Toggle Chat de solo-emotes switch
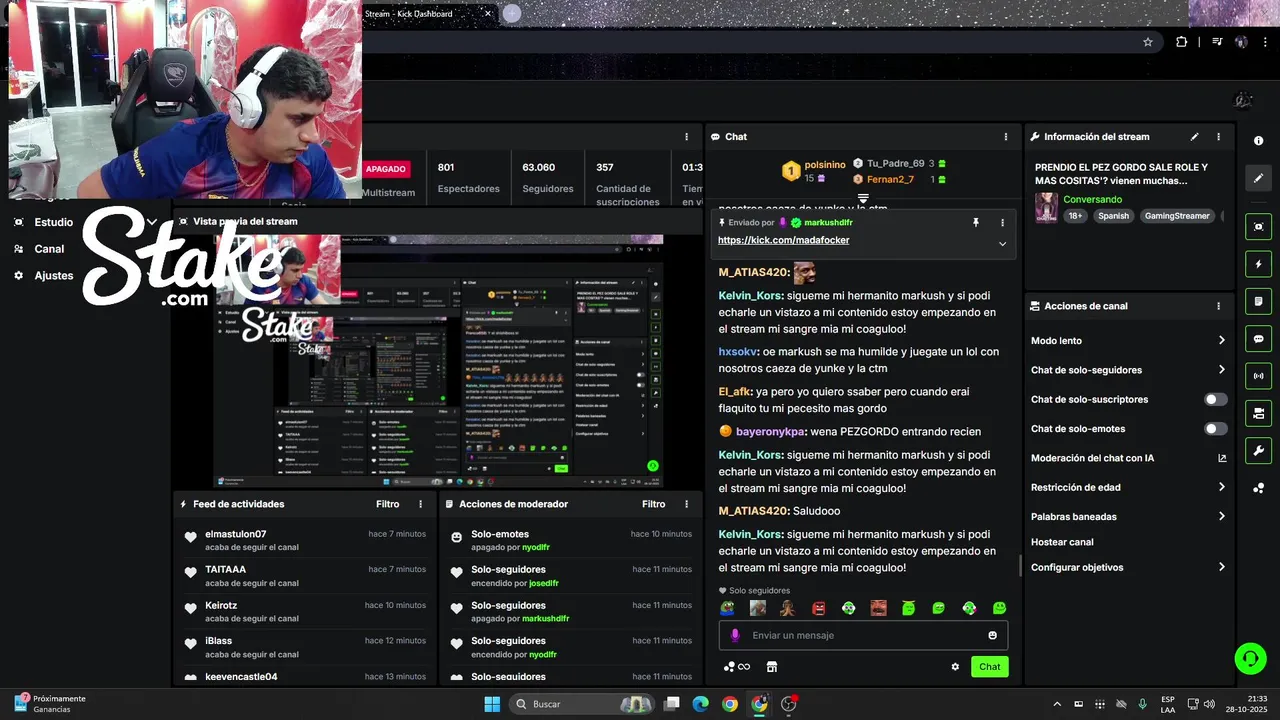 [1215, 429]
